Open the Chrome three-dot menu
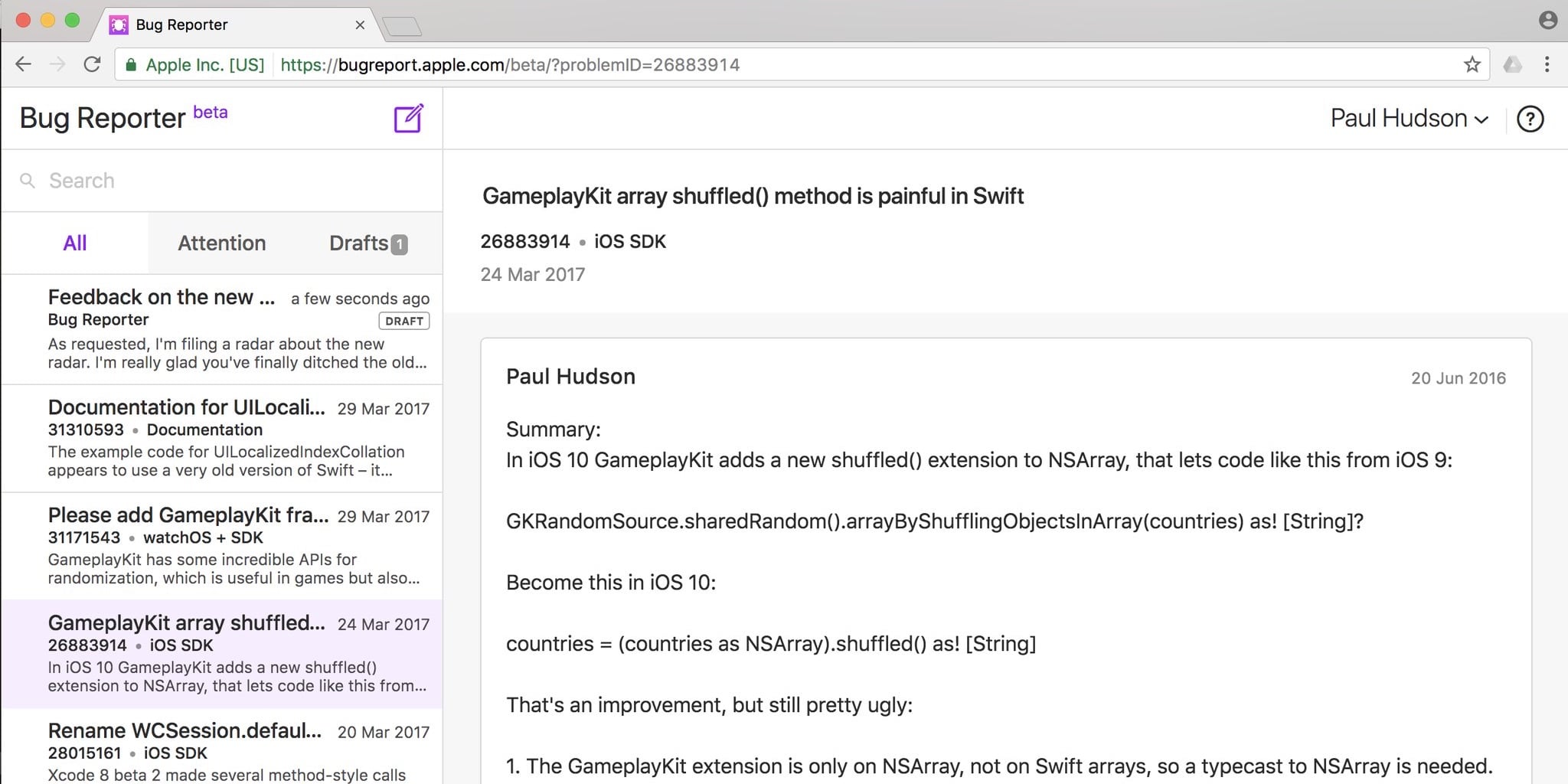This screenshot has height=784, width=1568. pyautogui.click(x=1547, y=65)
